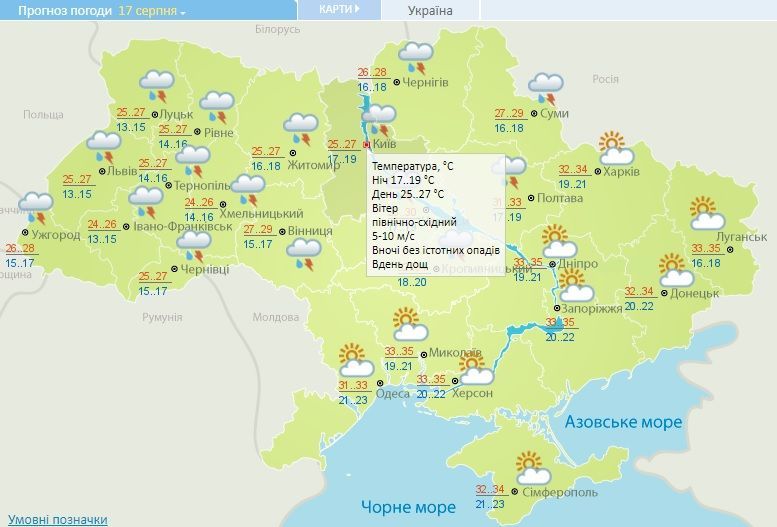Click the thunderstorm icon above Чернівці
777x527 pixels.
tap(194, 246)
